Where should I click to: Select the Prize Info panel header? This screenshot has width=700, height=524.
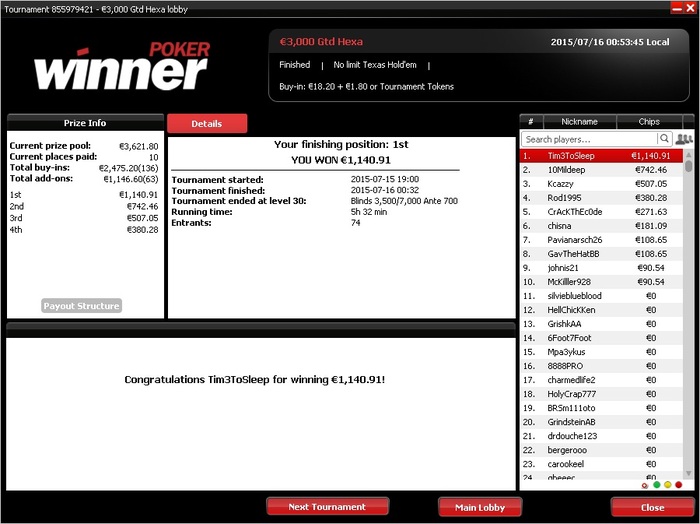(85, 123)
